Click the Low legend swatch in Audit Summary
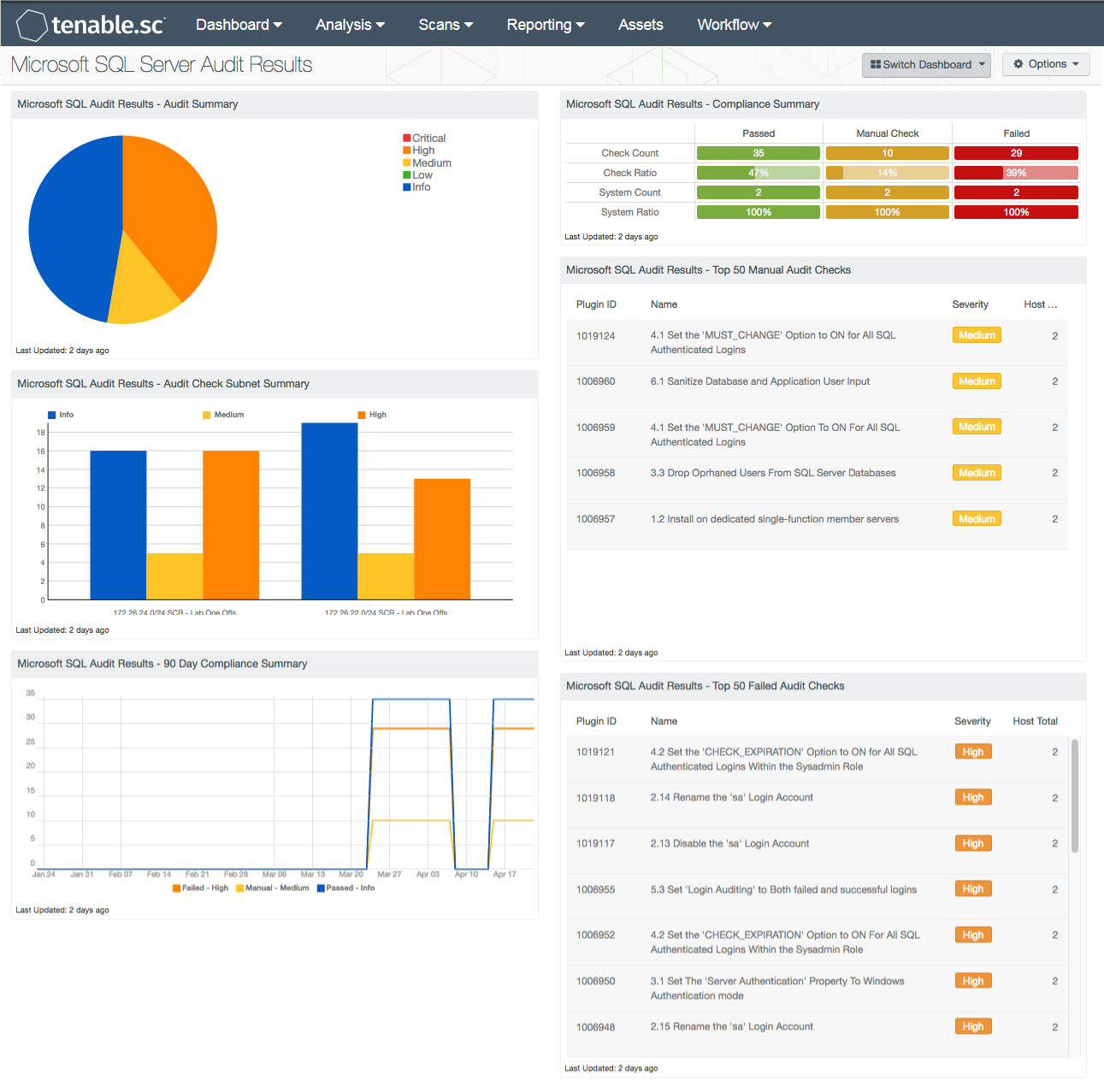Screen dimensions: 1104x1092 pos(407,174)
